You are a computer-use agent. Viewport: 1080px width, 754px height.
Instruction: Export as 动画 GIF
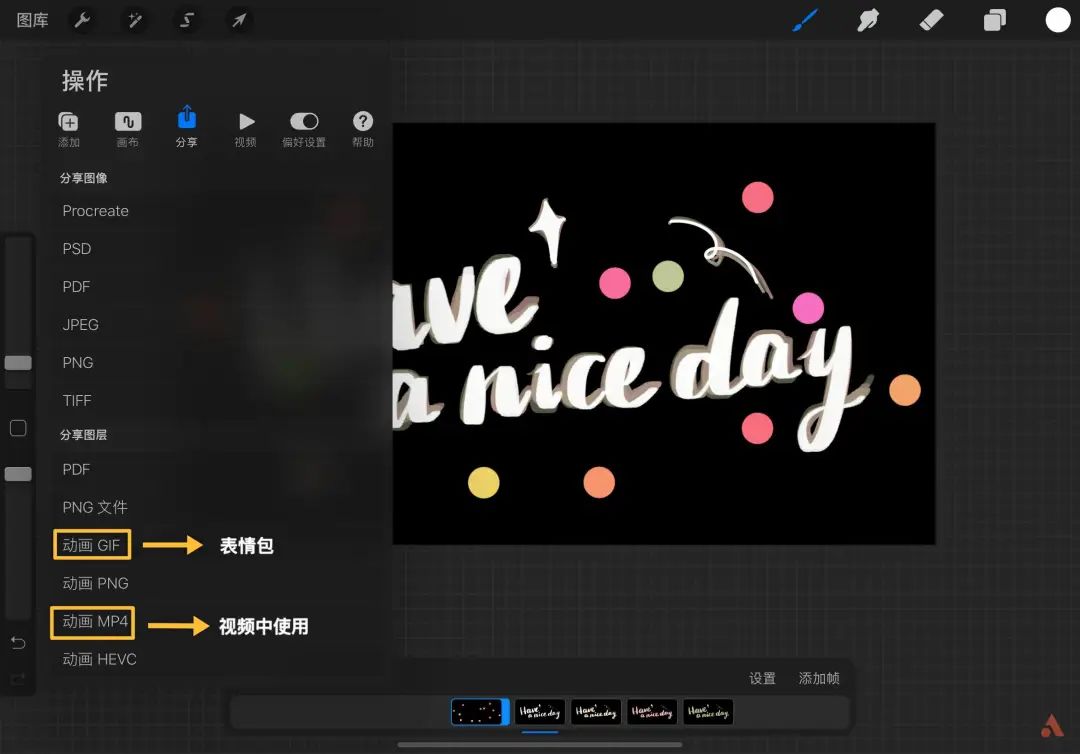tap(92, 545)
